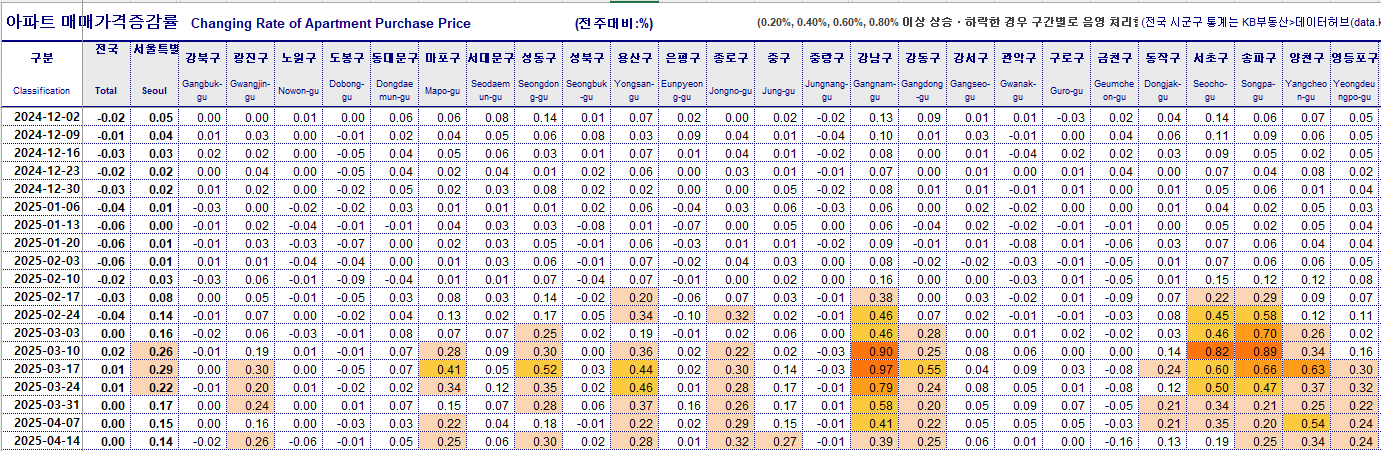Select the 2025-03-10 date cell
The image size is (1381, 451).
click(x=42, y=351)
